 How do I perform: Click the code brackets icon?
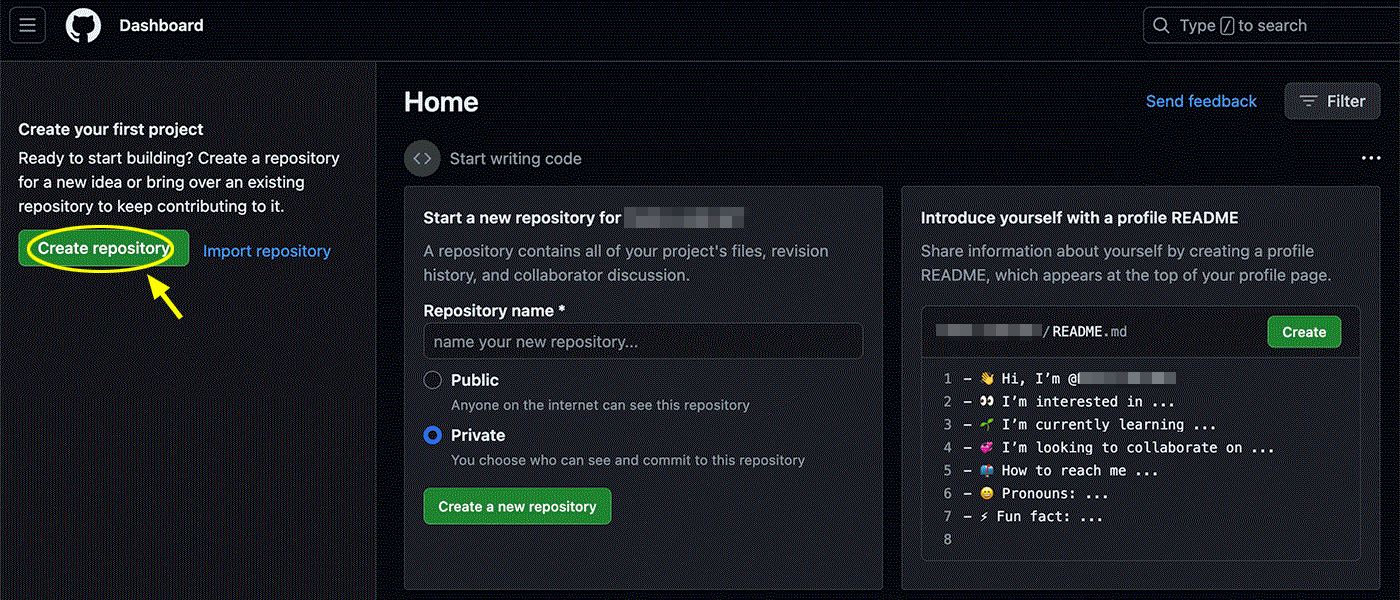tap(422, 158)
